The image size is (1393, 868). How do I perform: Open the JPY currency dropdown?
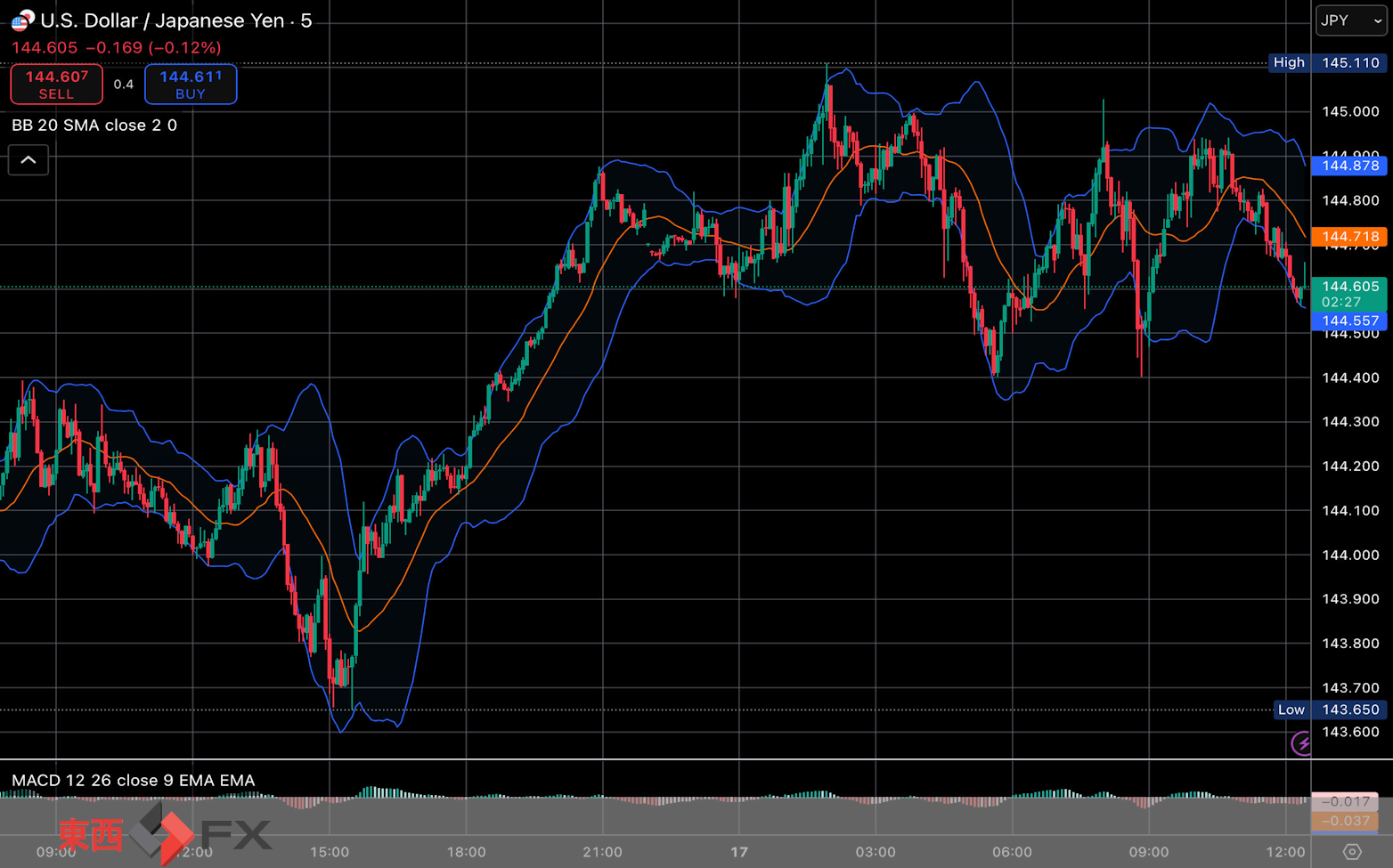1351,20
